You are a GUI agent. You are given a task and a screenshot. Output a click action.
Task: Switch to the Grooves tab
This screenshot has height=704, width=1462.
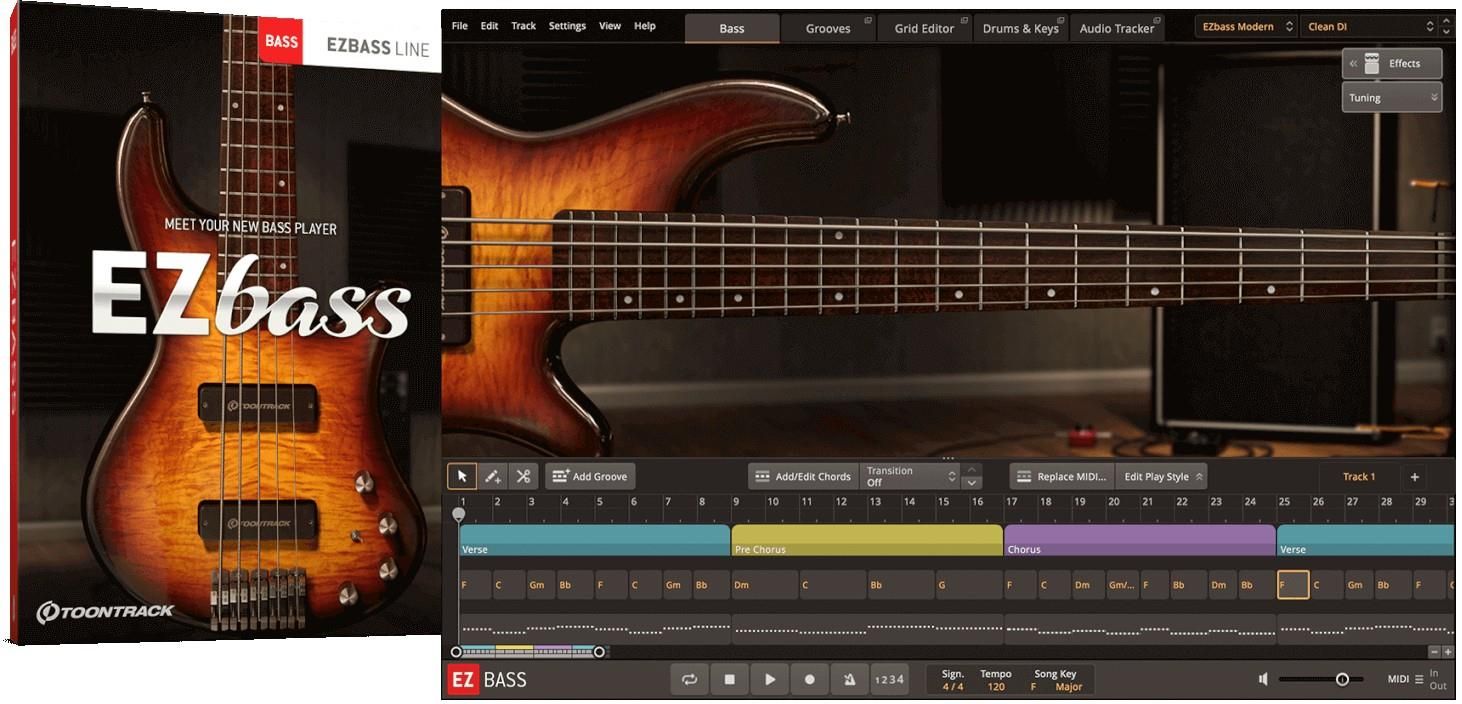point(828,28)
